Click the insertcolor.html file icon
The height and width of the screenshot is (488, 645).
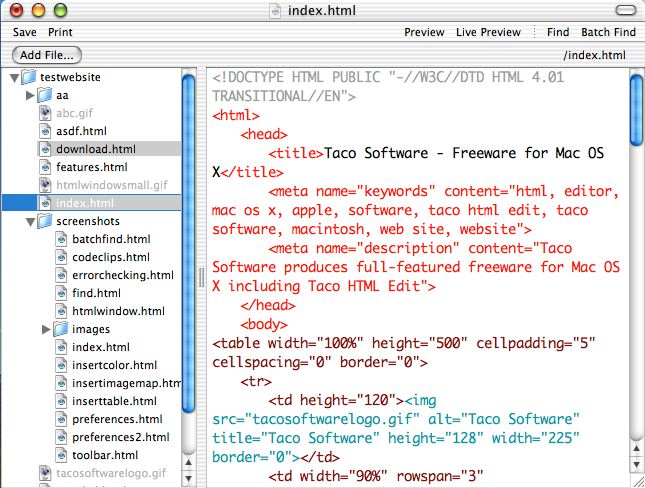pos(61,365)
